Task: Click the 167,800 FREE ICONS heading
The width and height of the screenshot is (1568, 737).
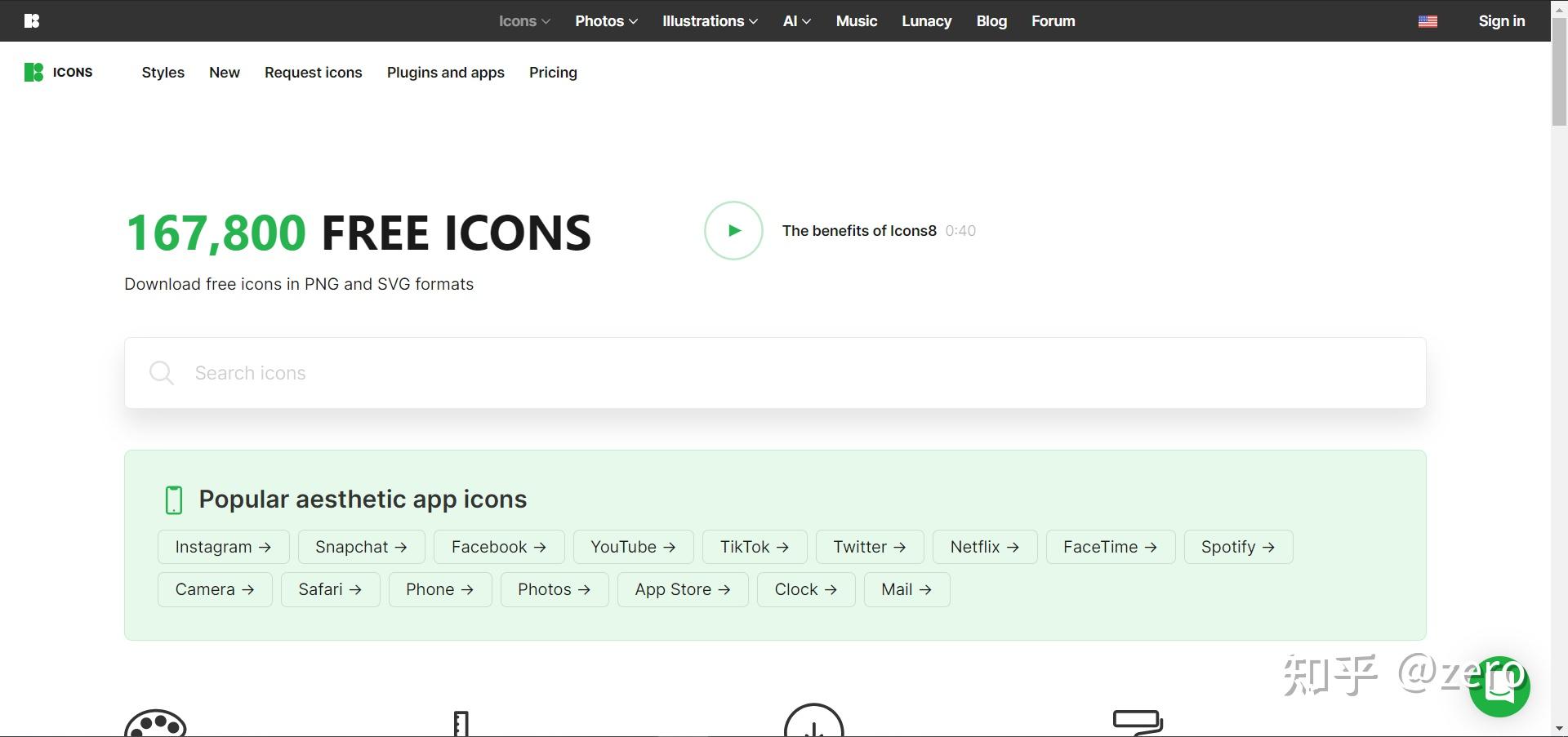Action: [358, 233]
